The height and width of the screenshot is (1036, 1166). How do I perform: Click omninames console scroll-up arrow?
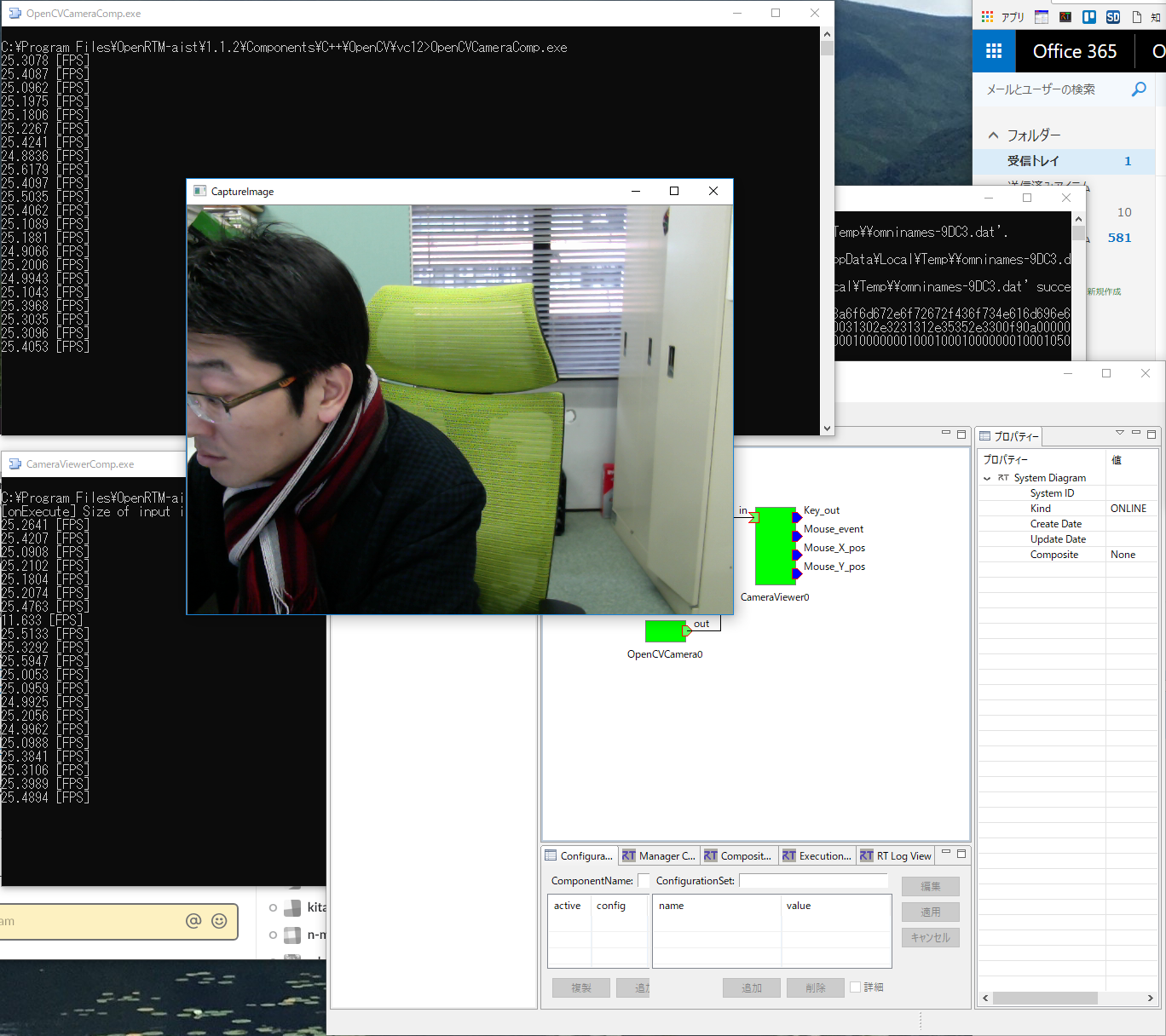(x=1078, y=219)
